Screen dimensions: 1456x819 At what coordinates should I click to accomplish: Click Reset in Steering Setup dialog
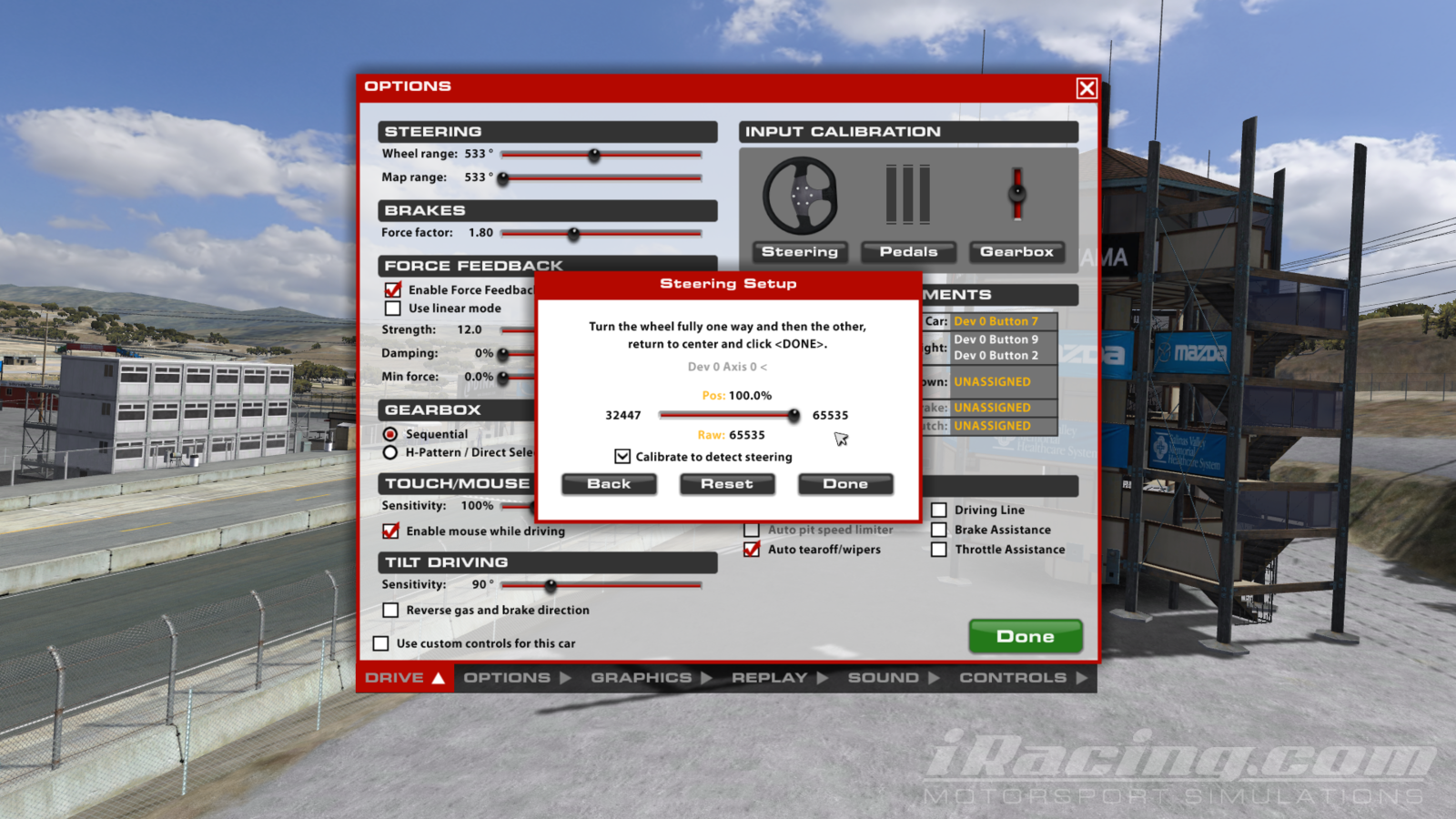[727, 484]
